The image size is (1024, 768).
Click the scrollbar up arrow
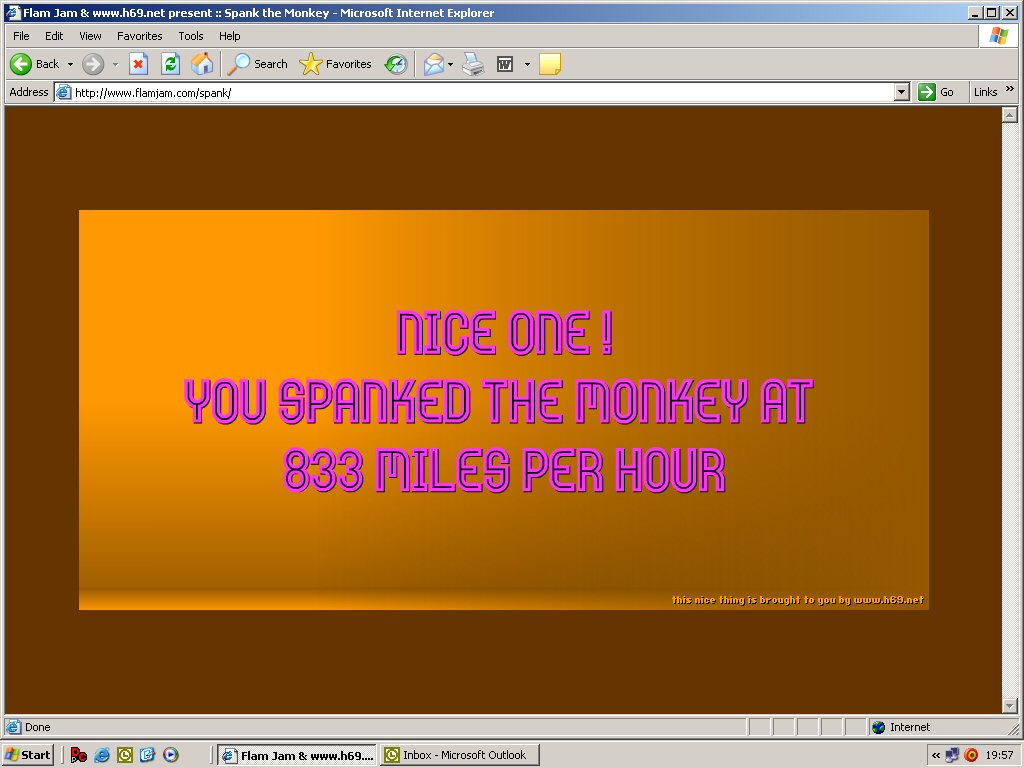click(x=1010, y=115)
